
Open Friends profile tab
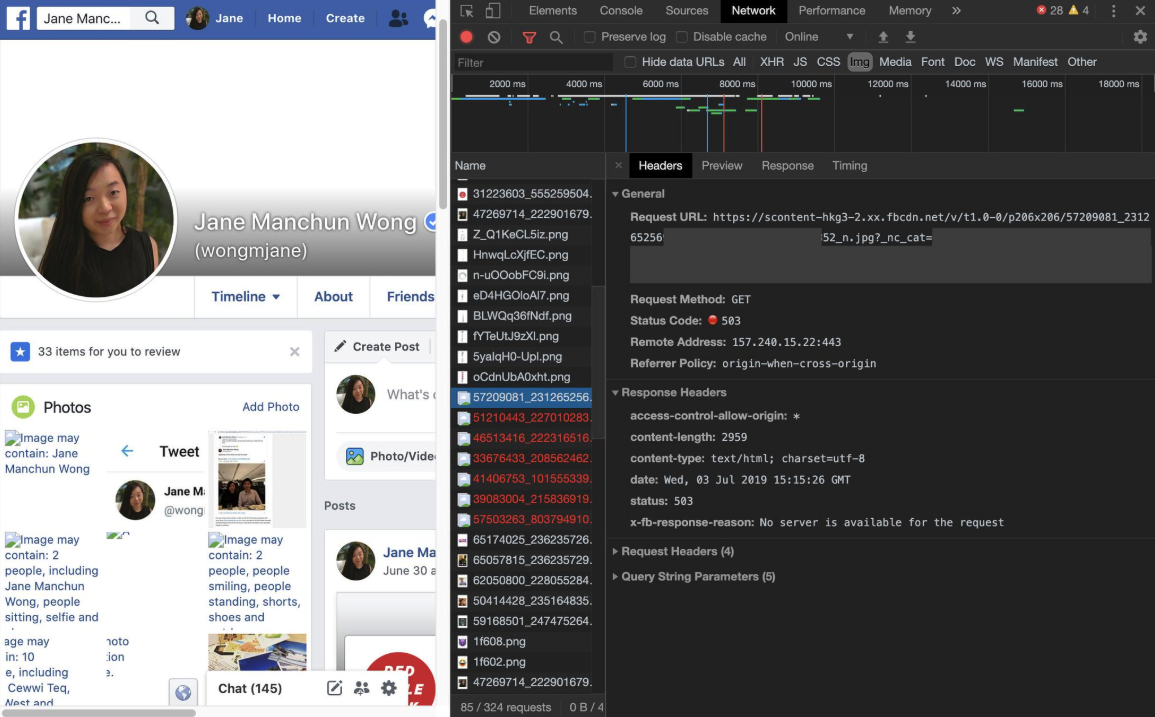[x=410, y=296]
